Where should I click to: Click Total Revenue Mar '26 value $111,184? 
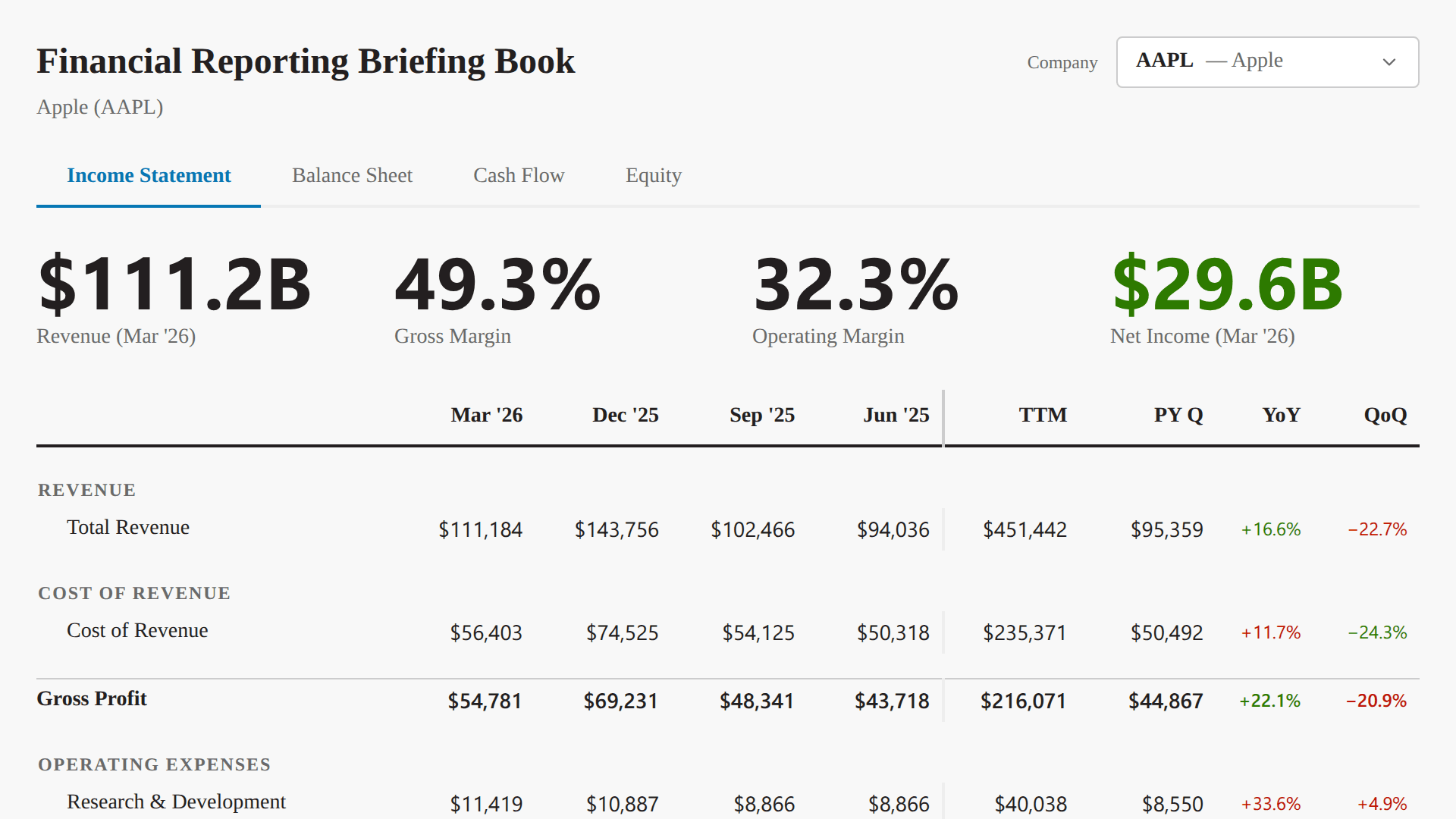coord(480,529)
